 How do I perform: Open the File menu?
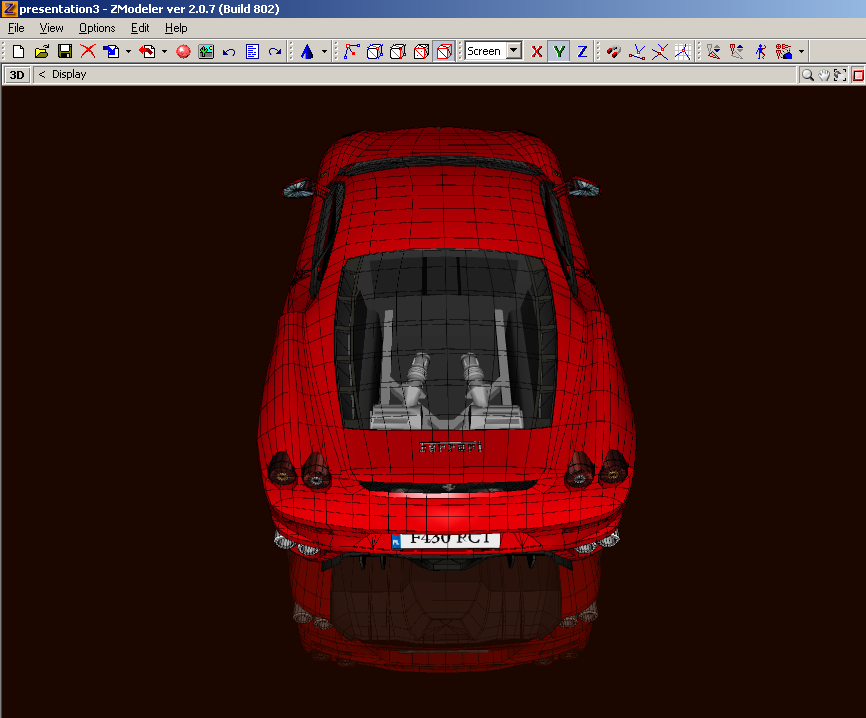pos(16,28)
